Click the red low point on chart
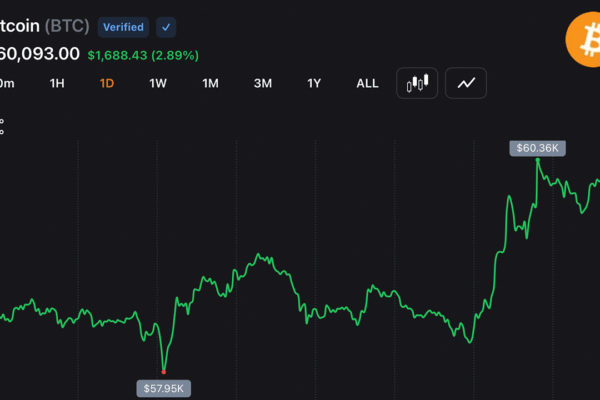Screen dimensions: 600x400 [x=164, y=372]
